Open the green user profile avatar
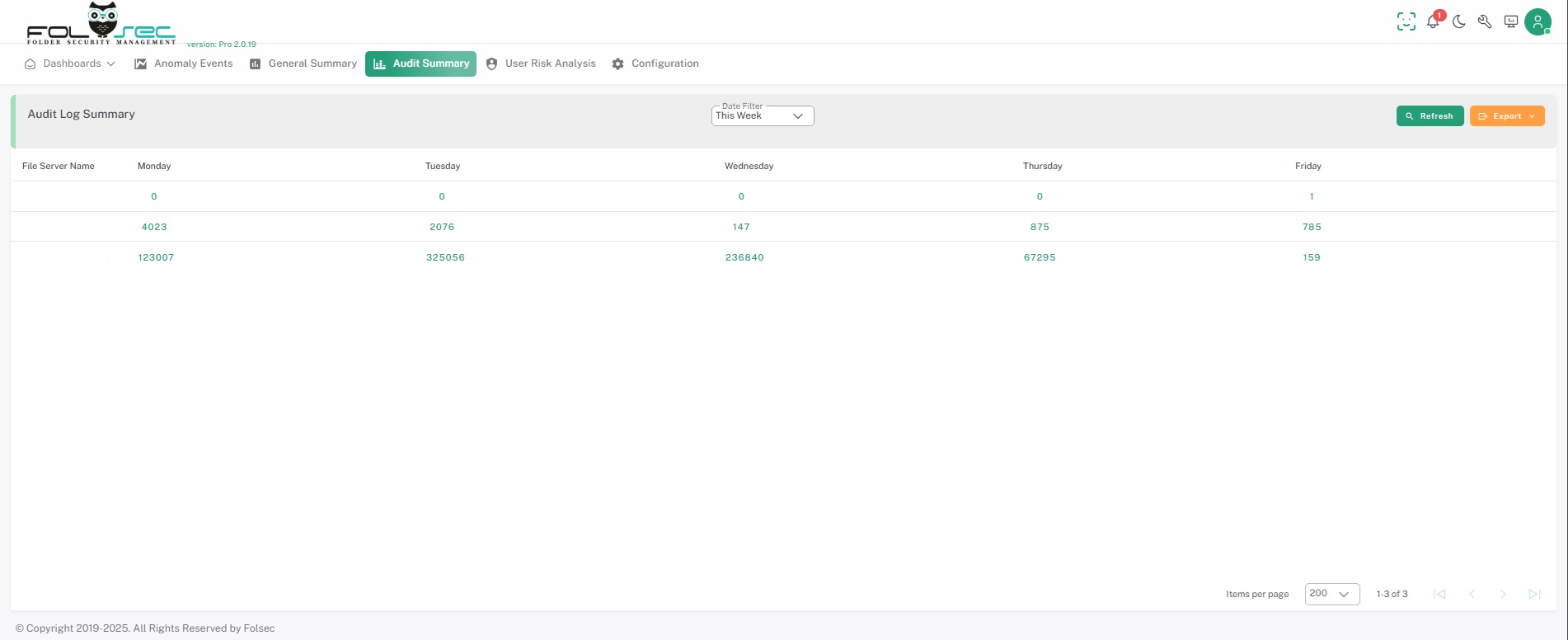Viewport: 1568px width, 640px height. click(1537, 22)
